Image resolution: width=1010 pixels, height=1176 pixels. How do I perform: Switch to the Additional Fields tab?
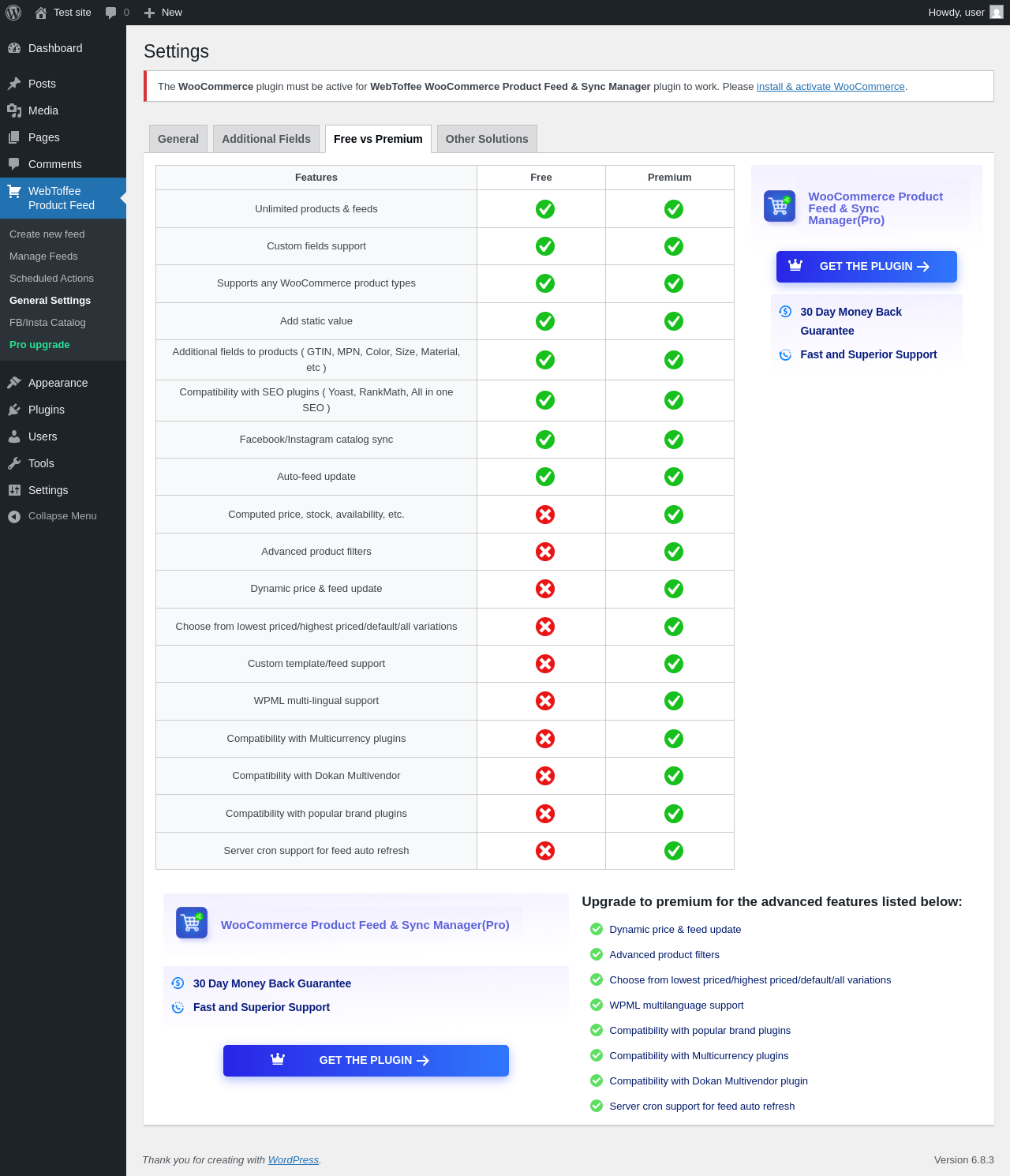266,139
